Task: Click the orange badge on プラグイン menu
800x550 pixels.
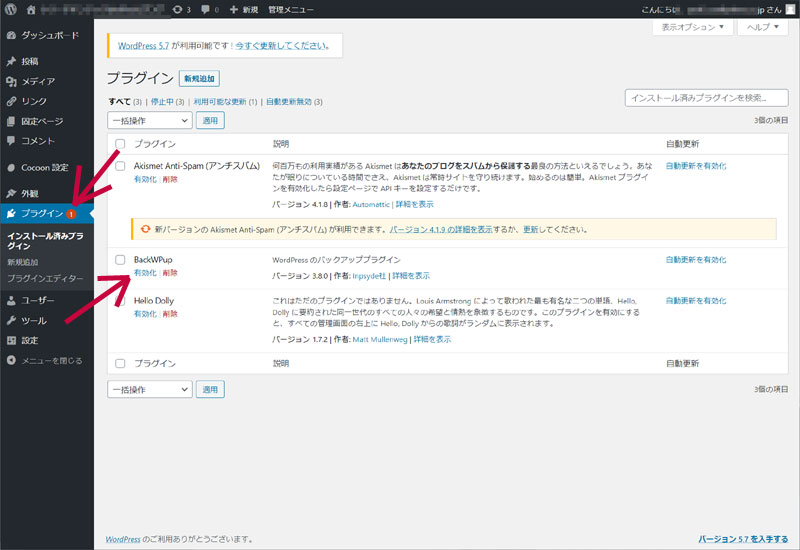Action: (71, 214)
